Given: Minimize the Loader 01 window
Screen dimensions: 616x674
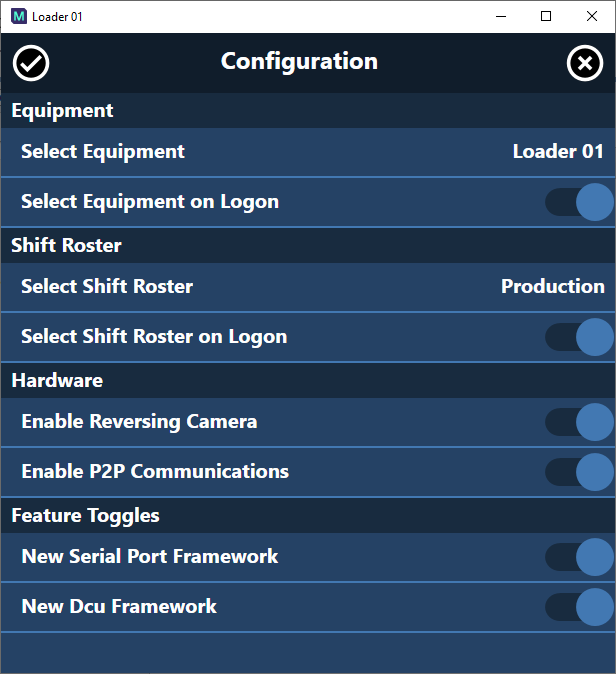Looking at the screenshot, I should click(x=500, y=16).
